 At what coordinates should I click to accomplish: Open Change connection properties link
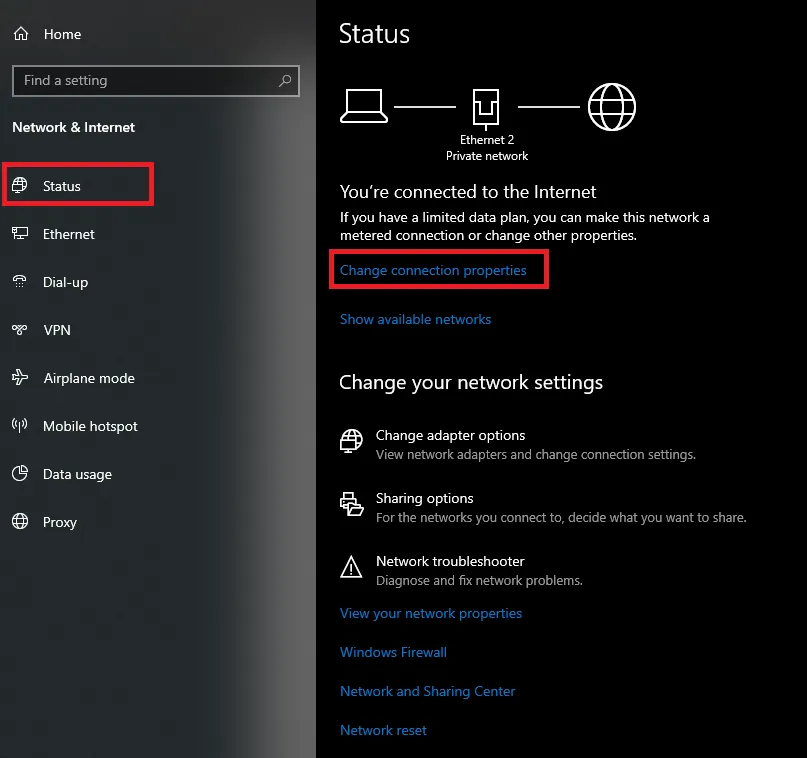point(433,271)
